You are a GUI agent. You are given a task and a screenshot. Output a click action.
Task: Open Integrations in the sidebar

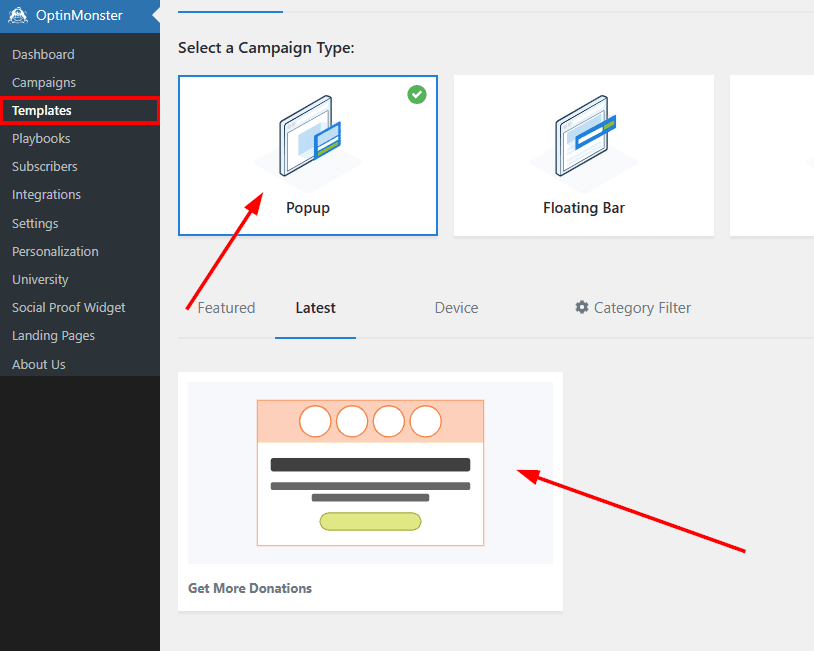[x=46, y=195]
